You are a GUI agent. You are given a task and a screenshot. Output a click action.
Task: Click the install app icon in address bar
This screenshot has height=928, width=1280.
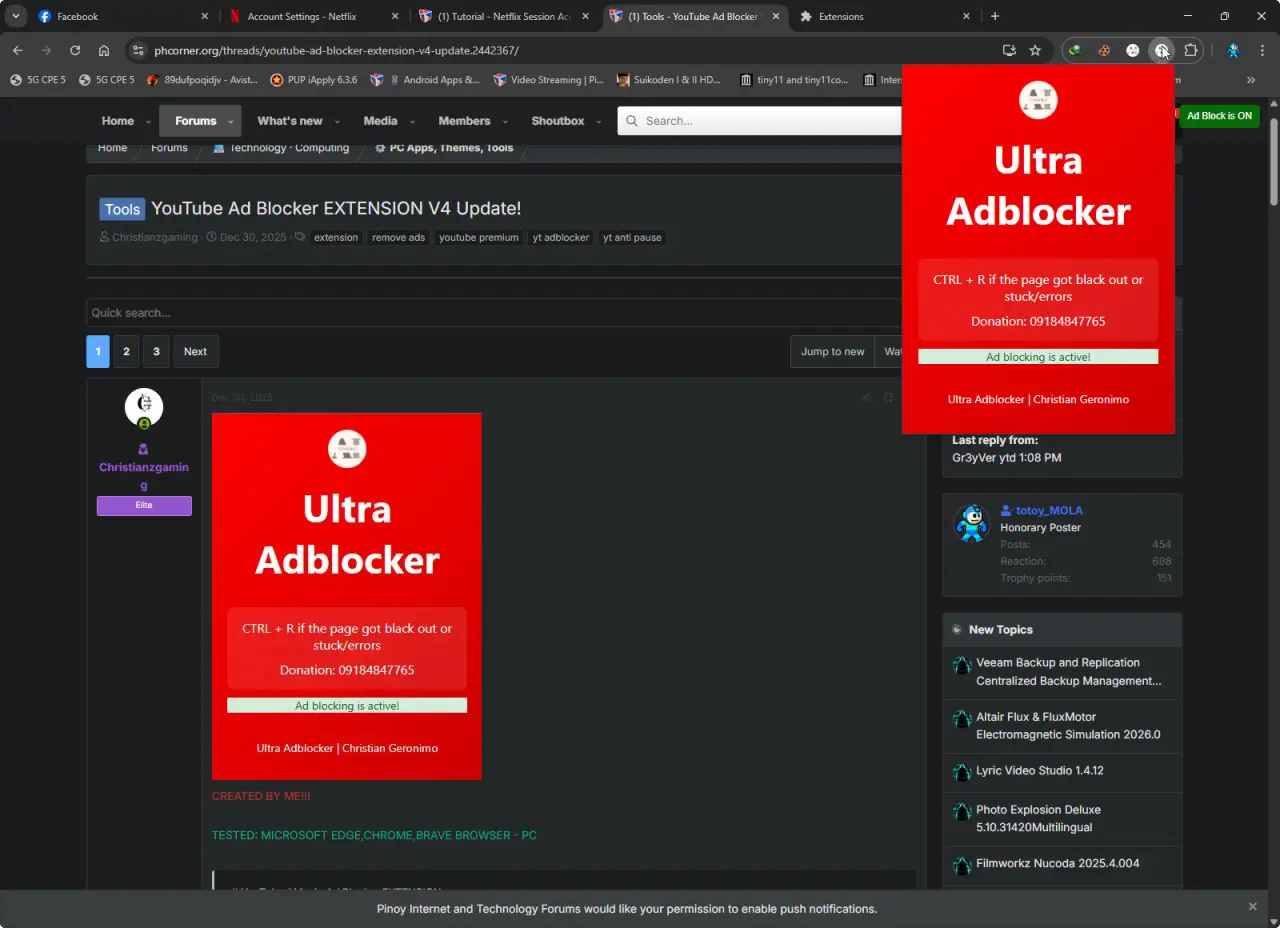1009,50
